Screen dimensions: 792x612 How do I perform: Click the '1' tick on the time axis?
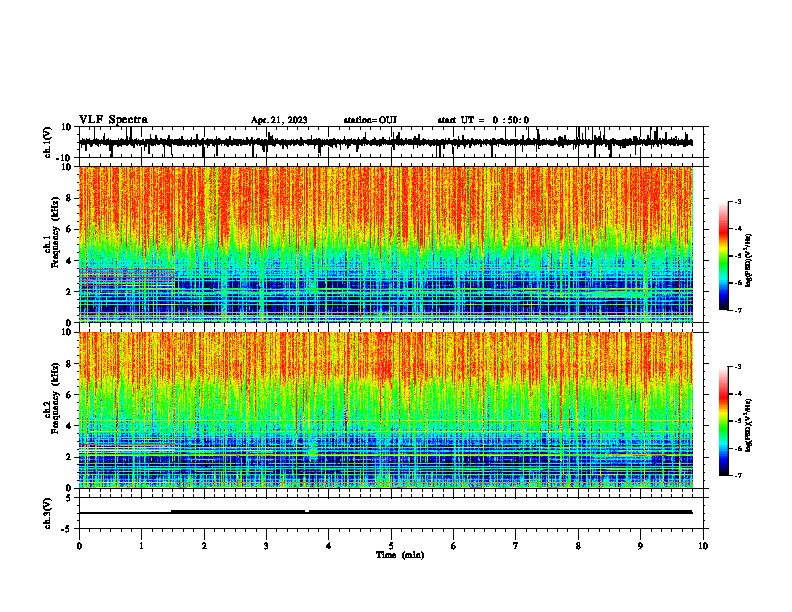[141, 546]
